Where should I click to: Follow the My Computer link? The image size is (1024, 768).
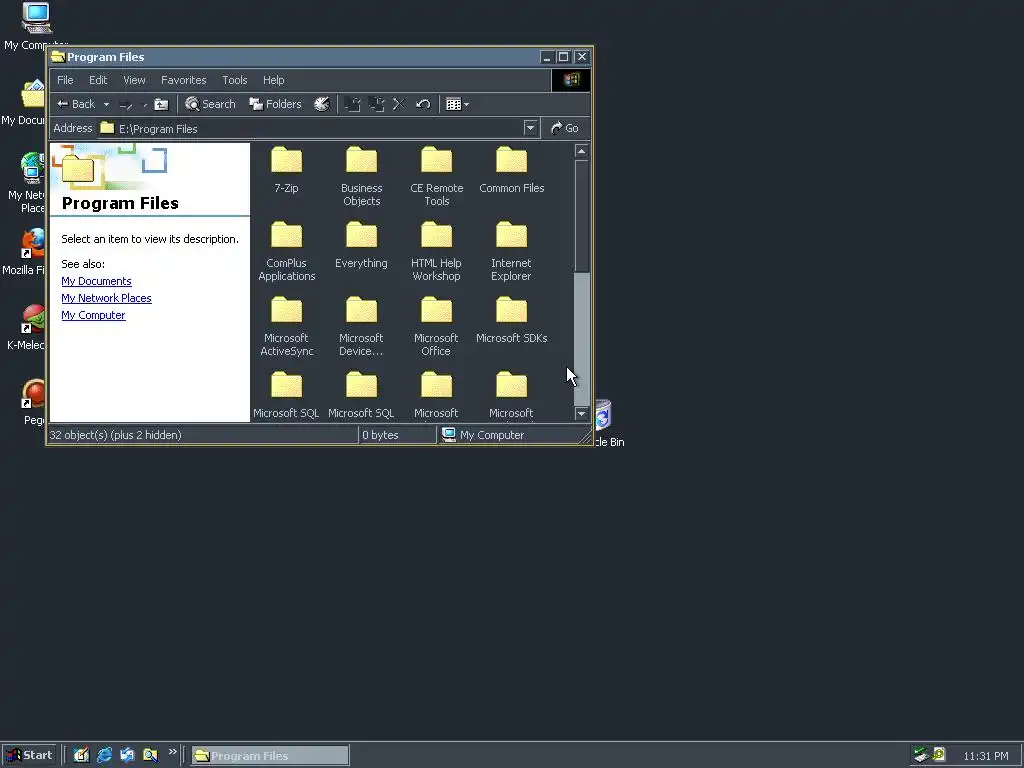point(93,315)
